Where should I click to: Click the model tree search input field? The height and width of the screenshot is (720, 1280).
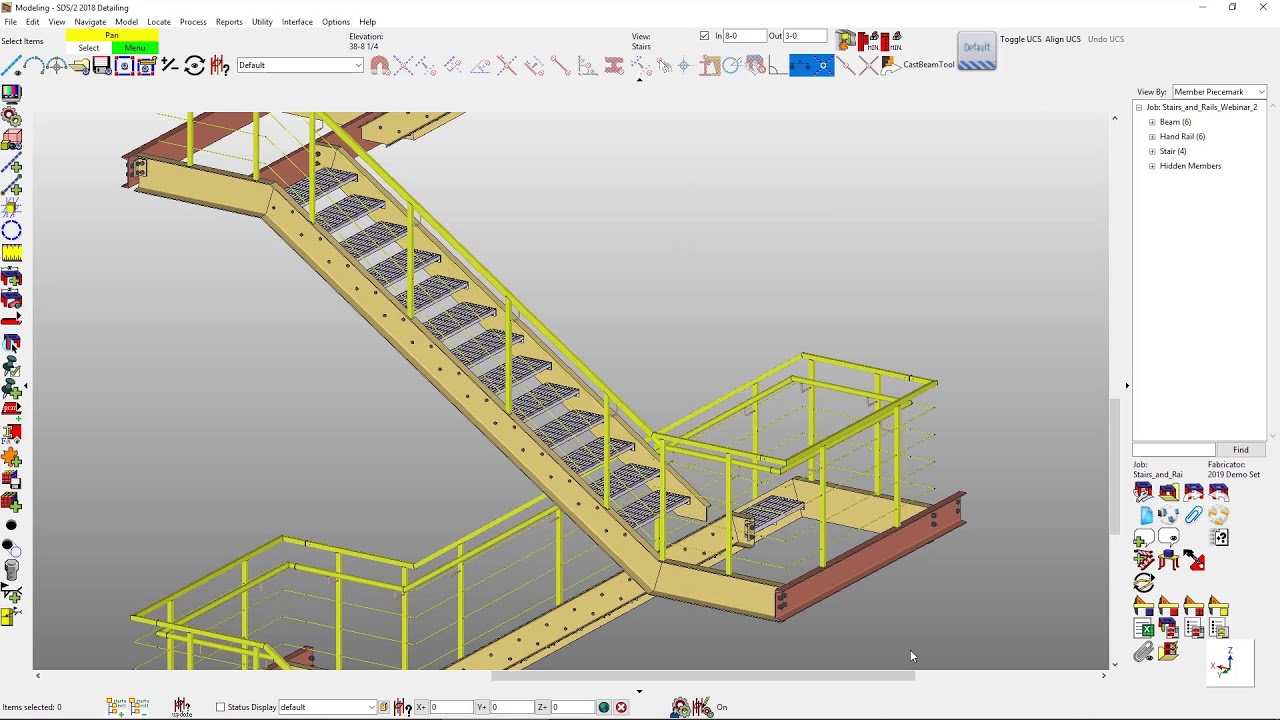[x=1173, y=450]
